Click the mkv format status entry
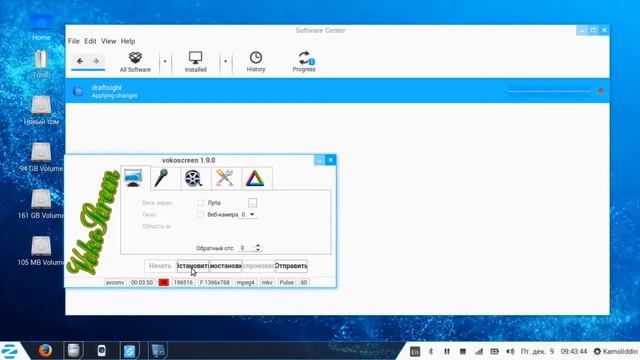This screenshot has width=640, height=360. 267,282
